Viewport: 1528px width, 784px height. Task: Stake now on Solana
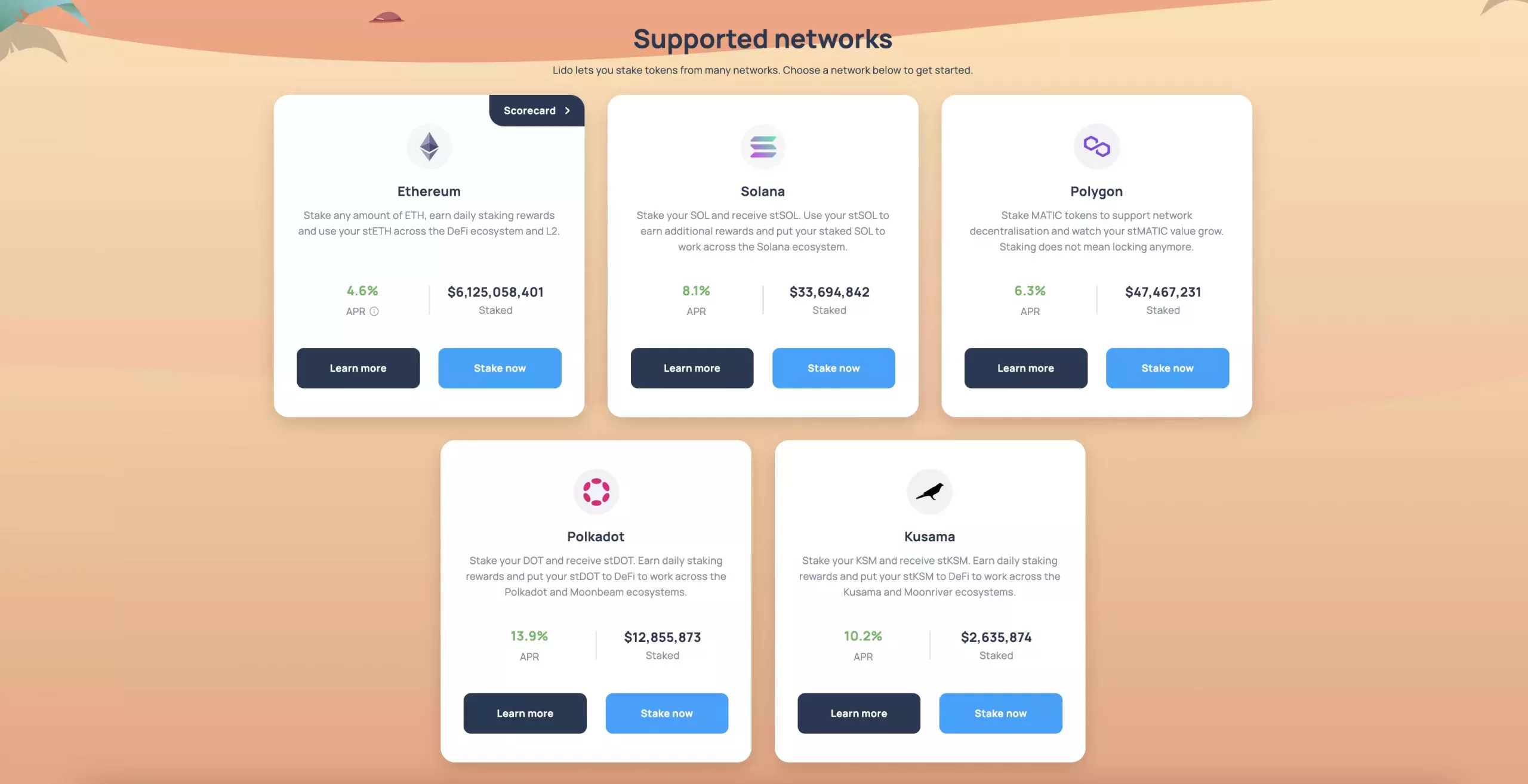833,368
